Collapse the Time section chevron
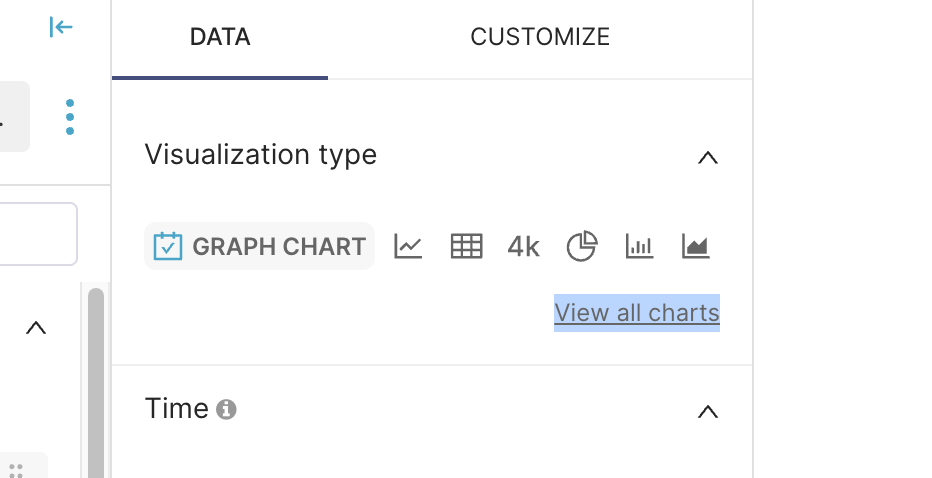The height and width of the screenshot is (478, 932). (708, 411)
